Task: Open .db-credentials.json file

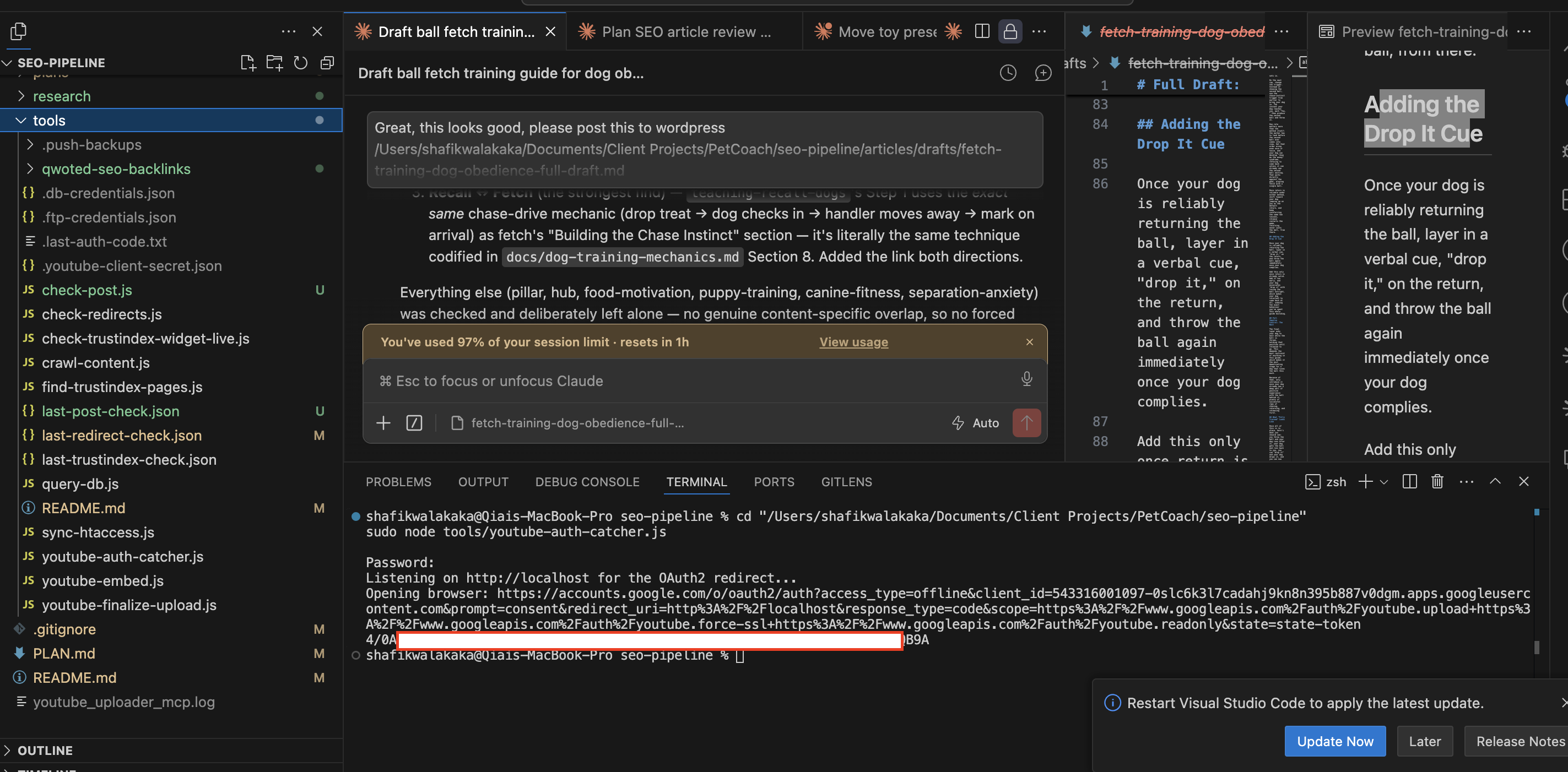Action: click(x=171, y=193)
